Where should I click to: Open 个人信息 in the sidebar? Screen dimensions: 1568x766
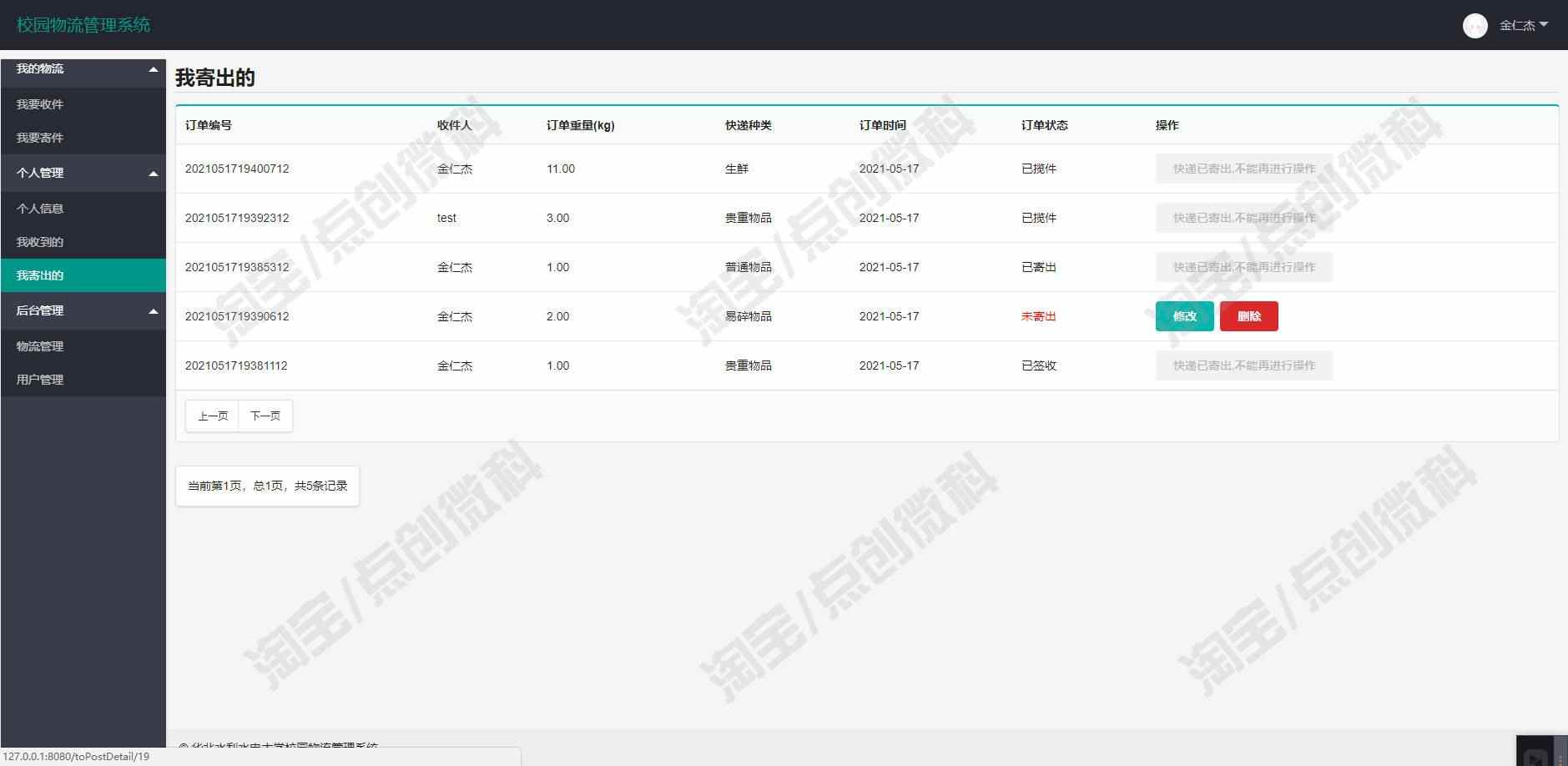click(83, 209)
